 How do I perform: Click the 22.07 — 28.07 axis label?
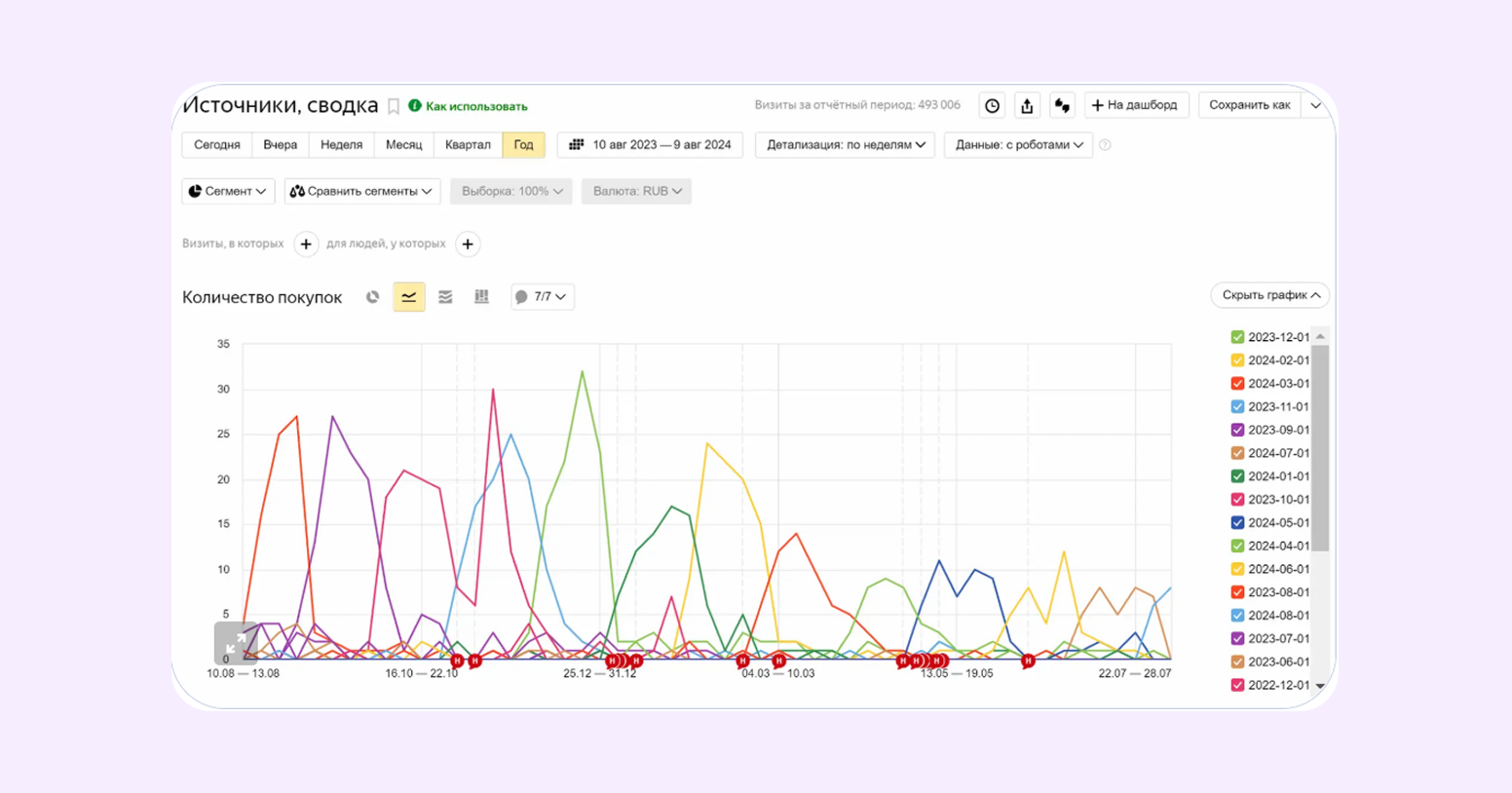click(1135, 673)
